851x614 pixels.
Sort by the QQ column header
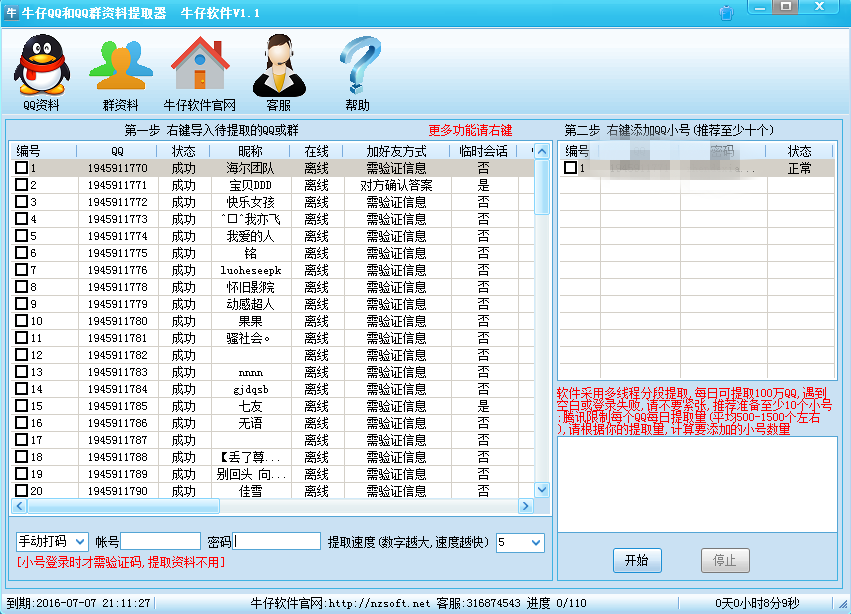click(117, 151)
